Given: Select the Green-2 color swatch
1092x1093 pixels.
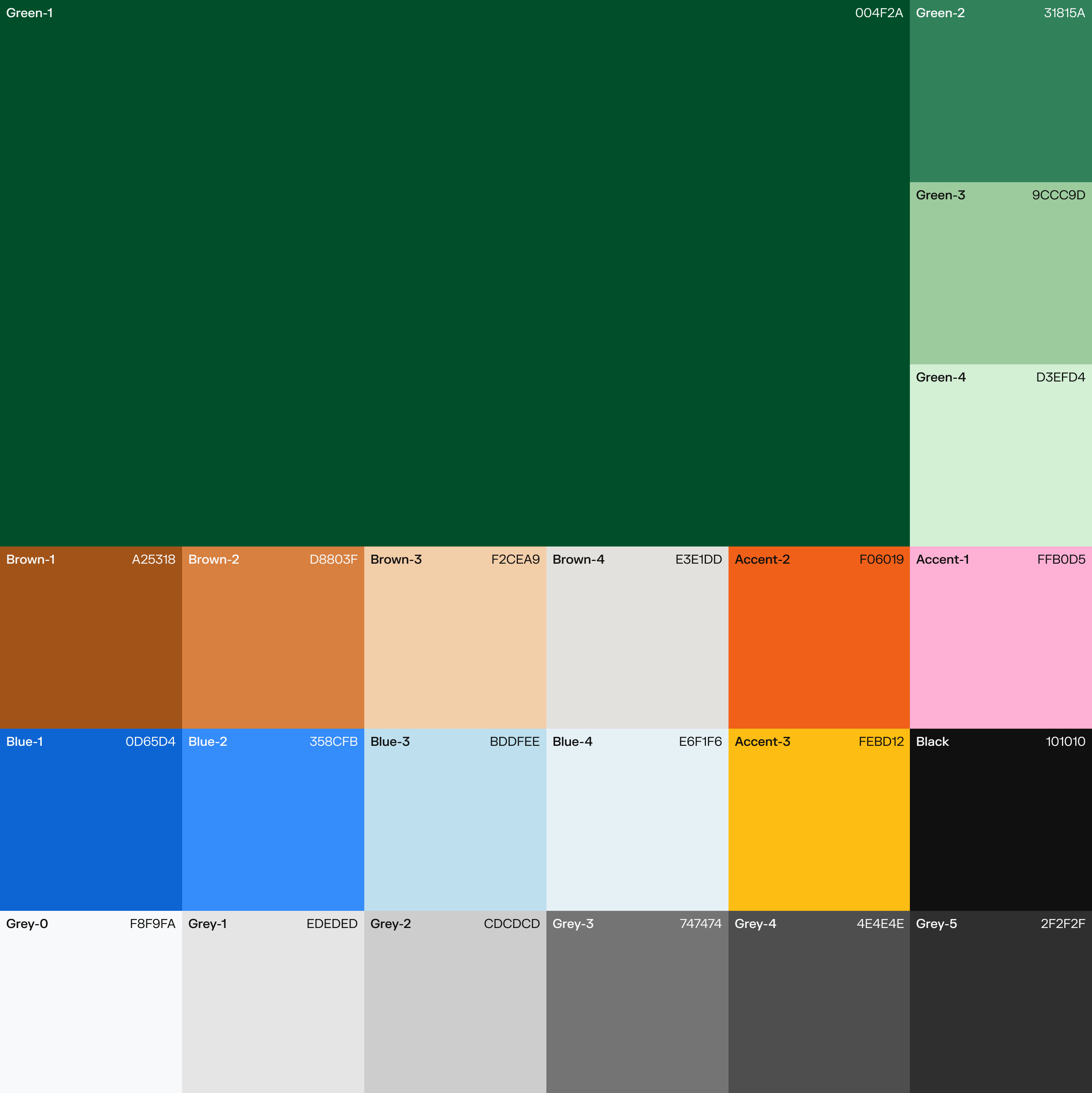Looking at the screenshot, I should 1000,91.
